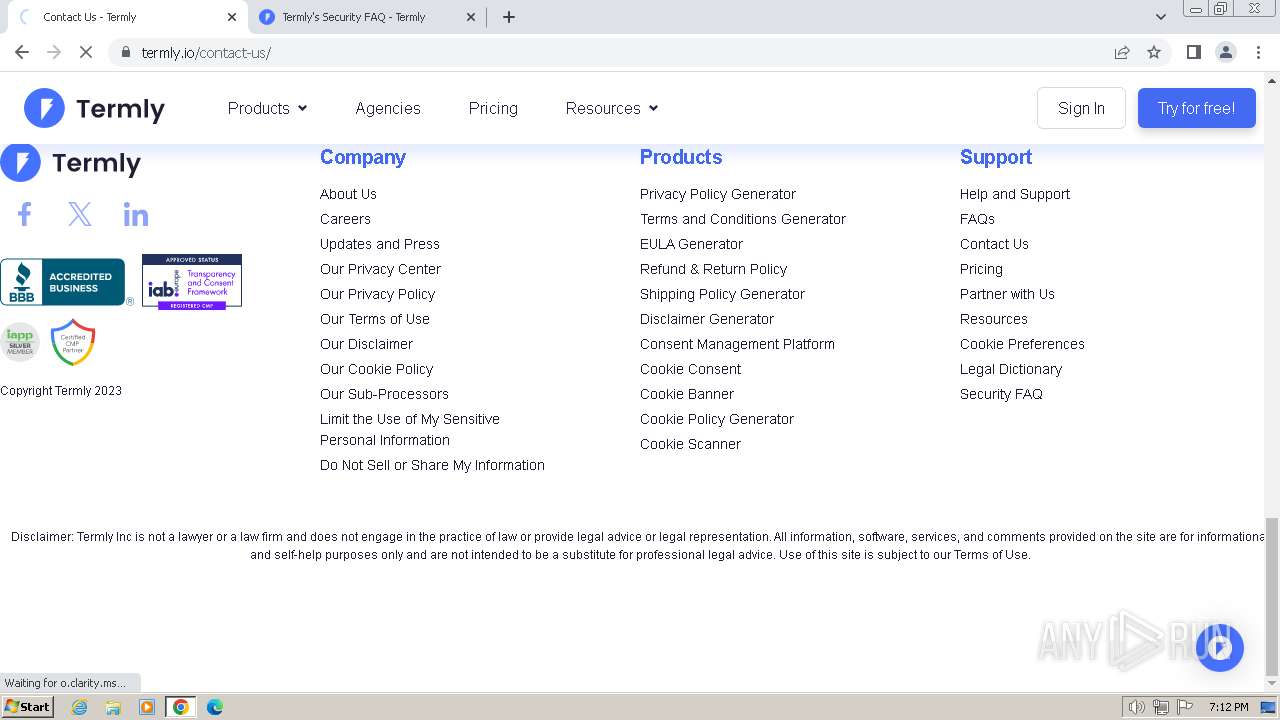The image size is (1280, 720).
Task: Click the taskbar clock showing 7:12 PM
Action: (1228, 707)
